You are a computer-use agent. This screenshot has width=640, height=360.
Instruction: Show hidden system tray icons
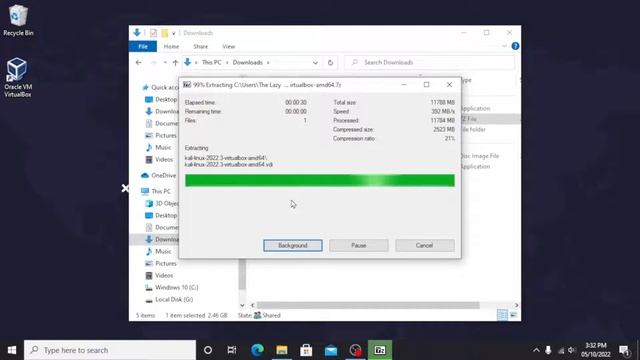536,350
